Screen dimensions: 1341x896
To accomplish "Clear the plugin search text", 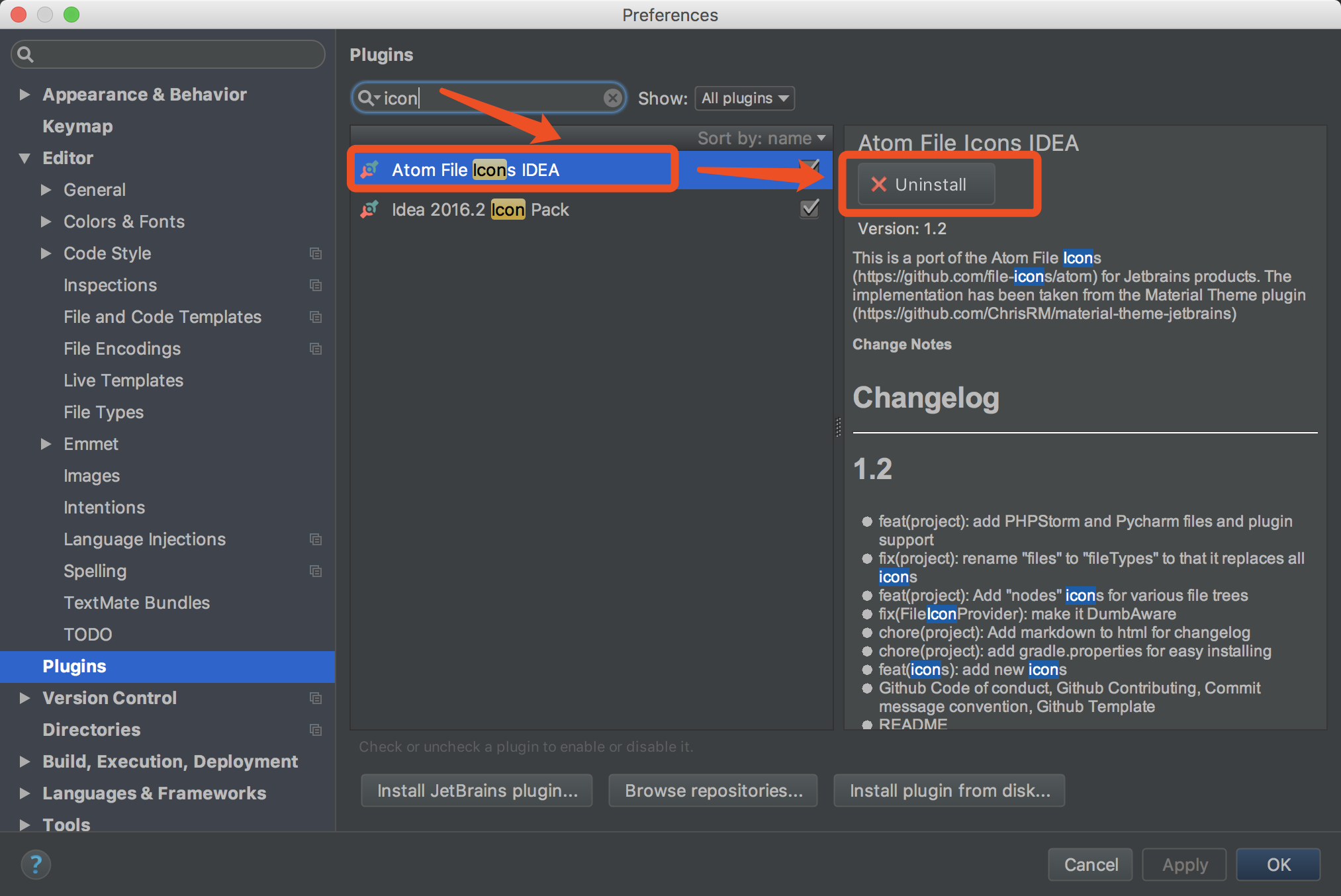I will (613, 98).
